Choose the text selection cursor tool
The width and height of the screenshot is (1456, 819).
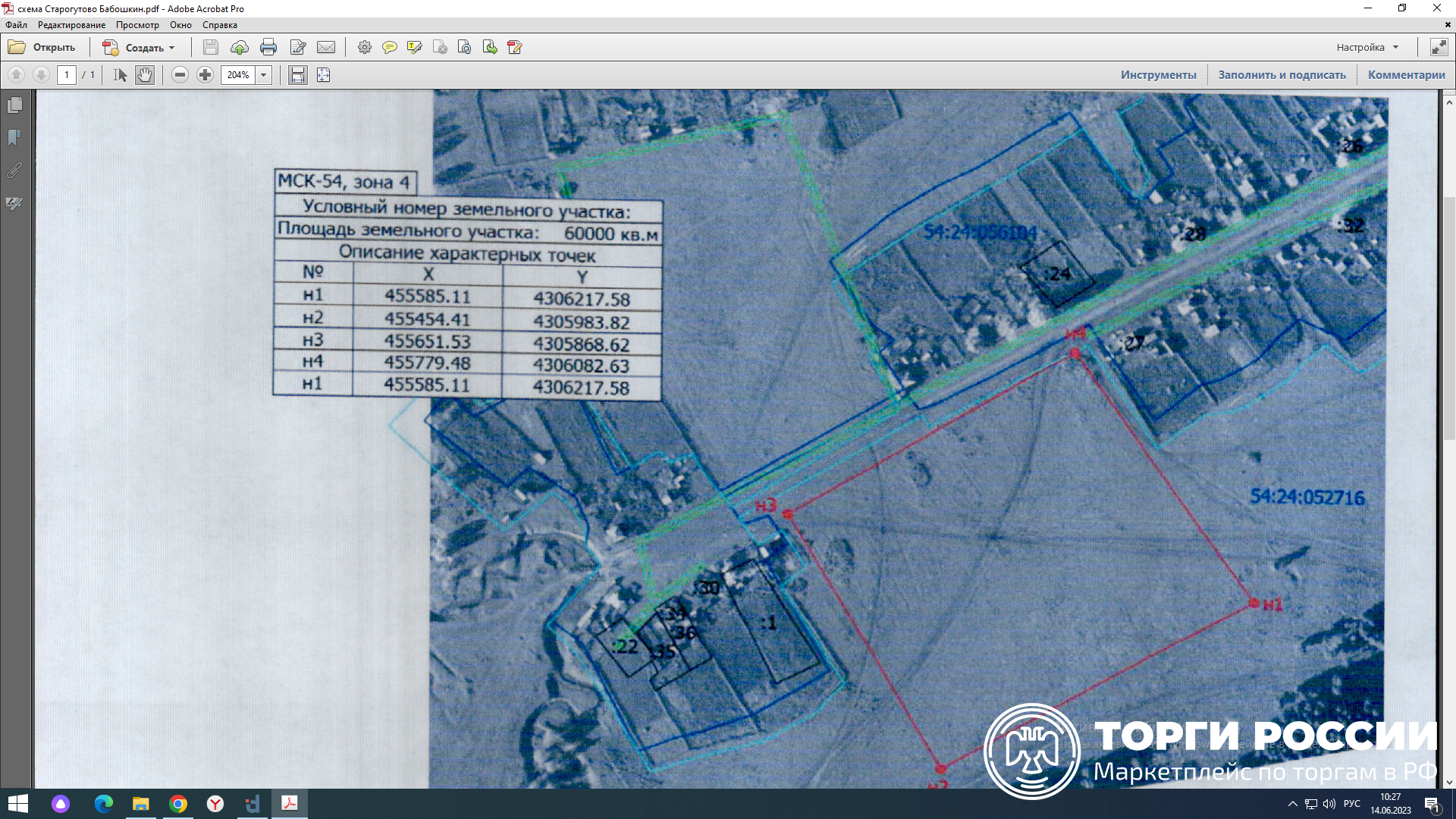click(x=120, y=74)
